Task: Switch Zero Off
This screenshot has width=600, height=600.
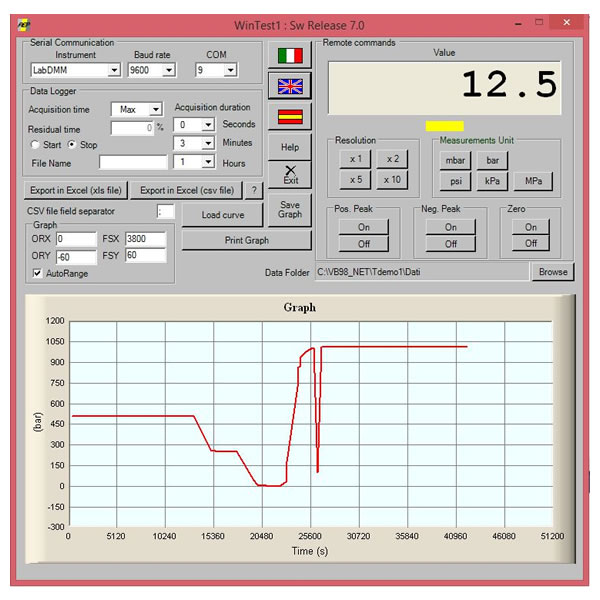Action: point(530,243)
